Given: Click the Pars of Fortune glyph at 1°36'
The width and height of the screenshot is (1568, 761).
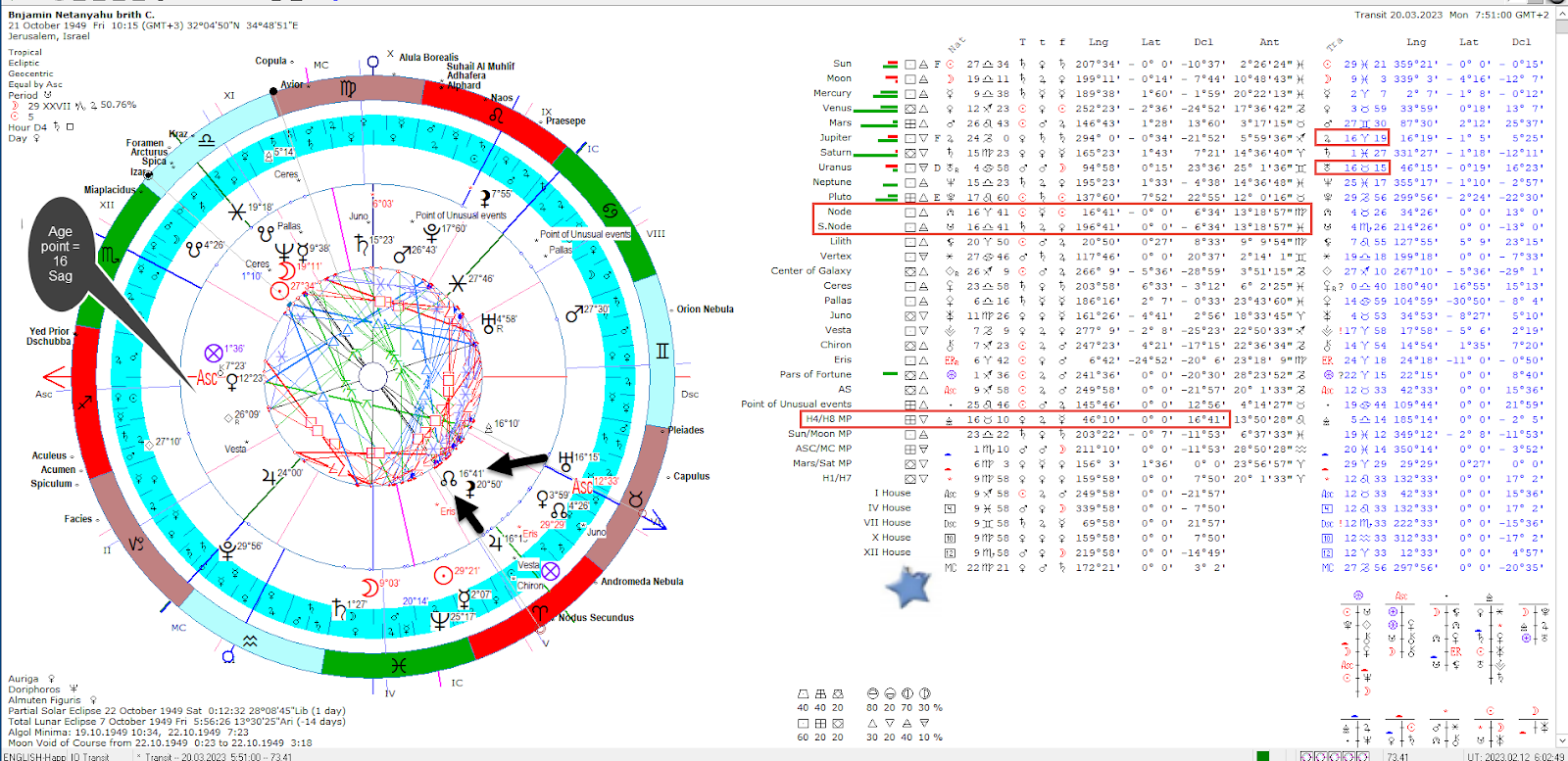Looking at the screenshot, I should [214, 353].
